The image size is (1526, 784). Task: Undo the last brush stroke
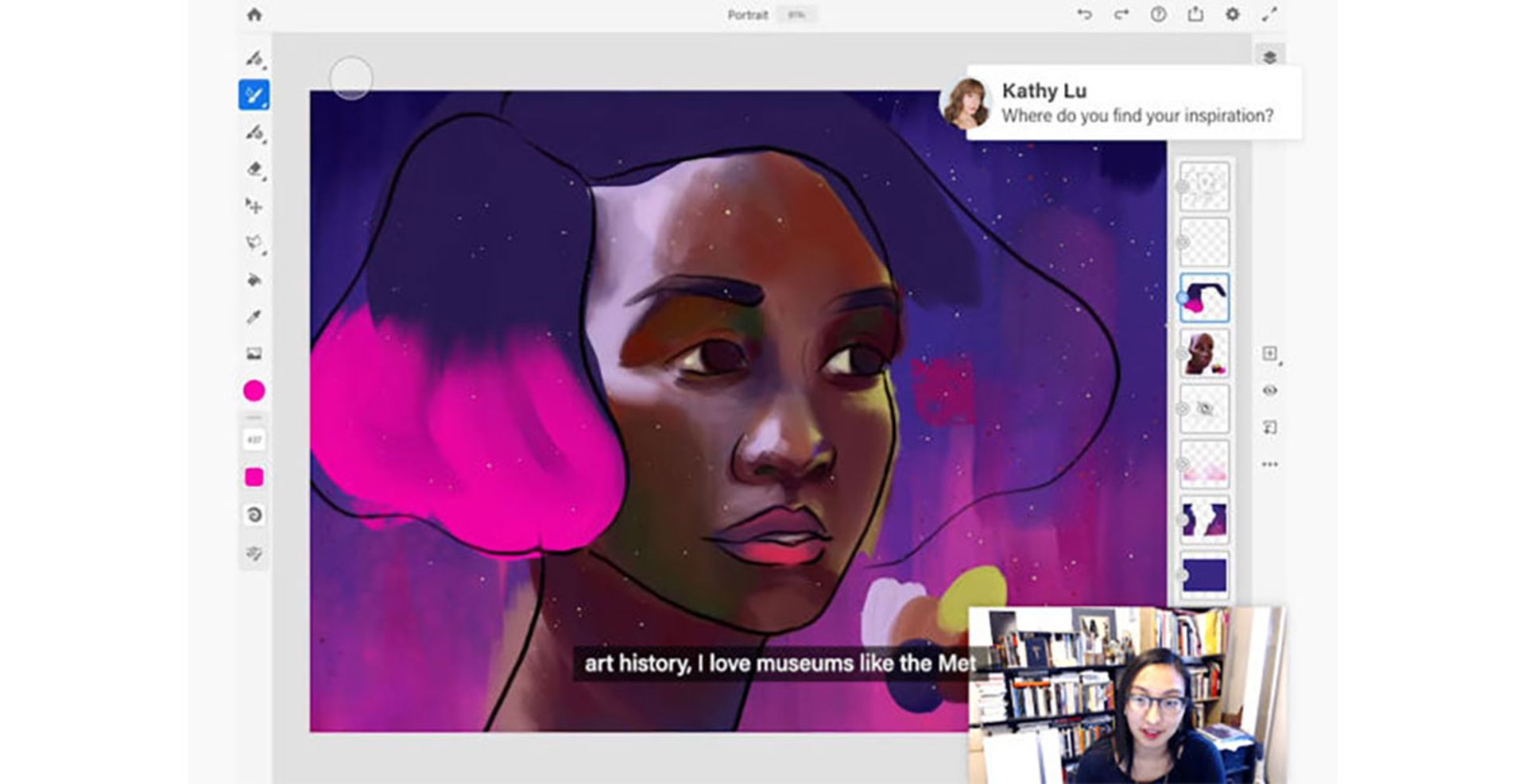(1084, 14)
